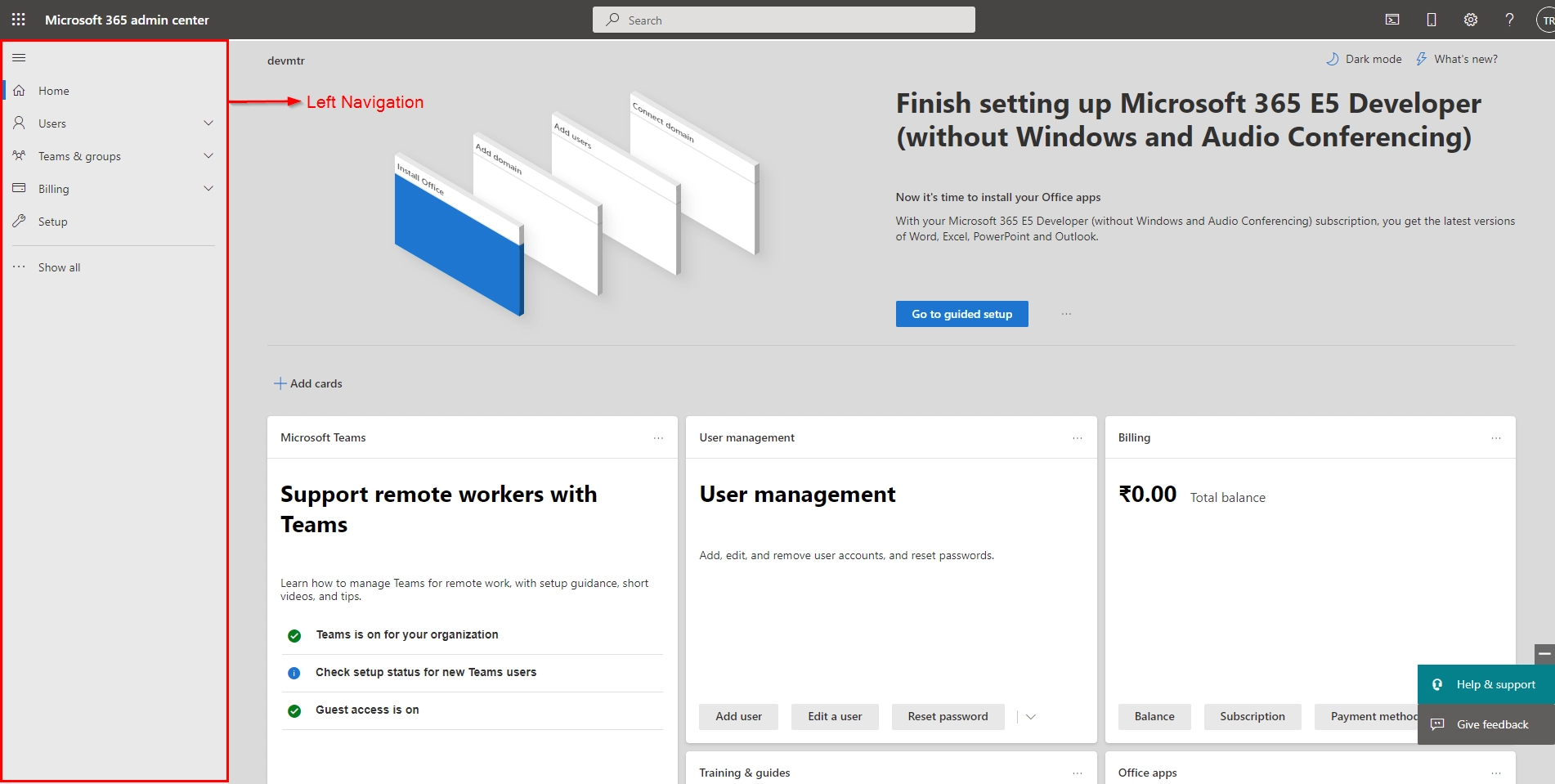Click the Give feedback button label

pyautogui.click(x=1492, y=724)
